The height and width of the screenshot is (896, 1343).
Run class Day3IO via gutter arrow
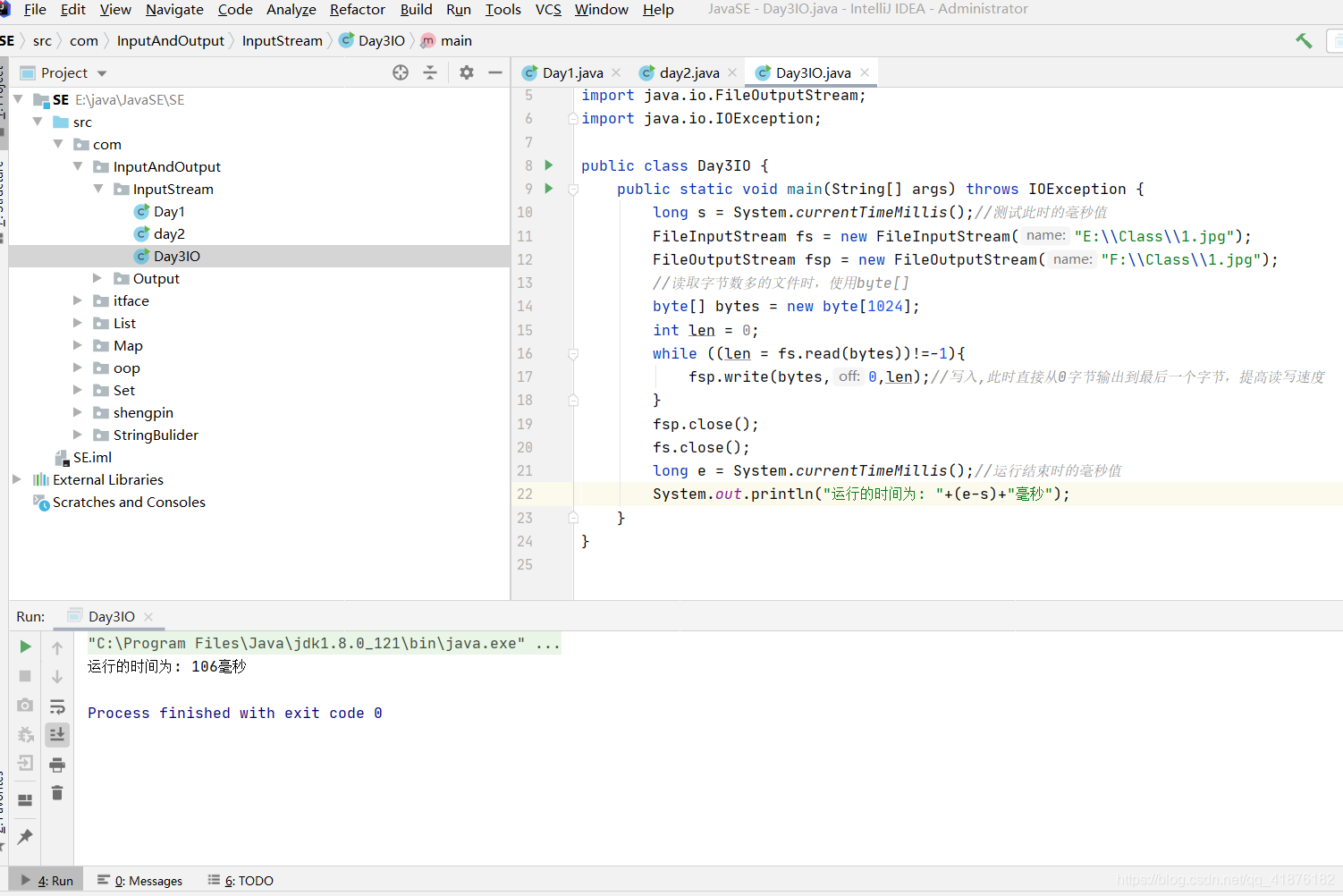(x=549, y=165)
